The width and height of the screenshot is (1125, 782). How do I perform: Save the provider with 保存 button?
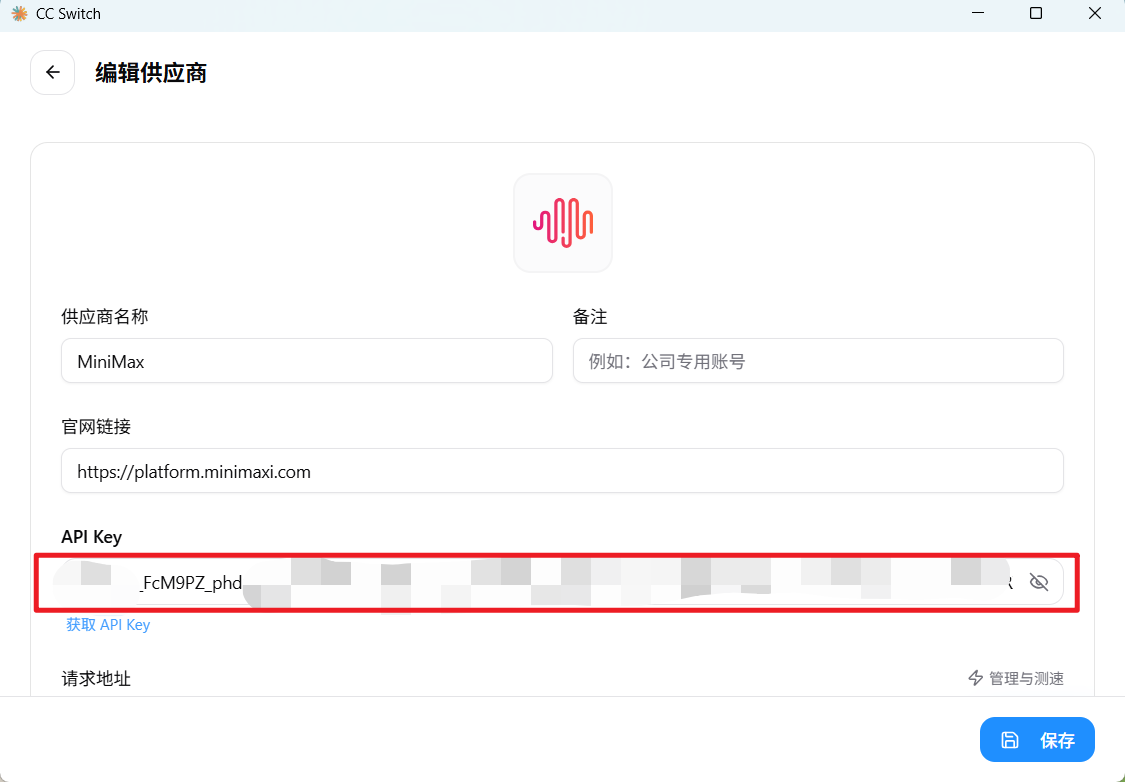[x=1037, y=740]
